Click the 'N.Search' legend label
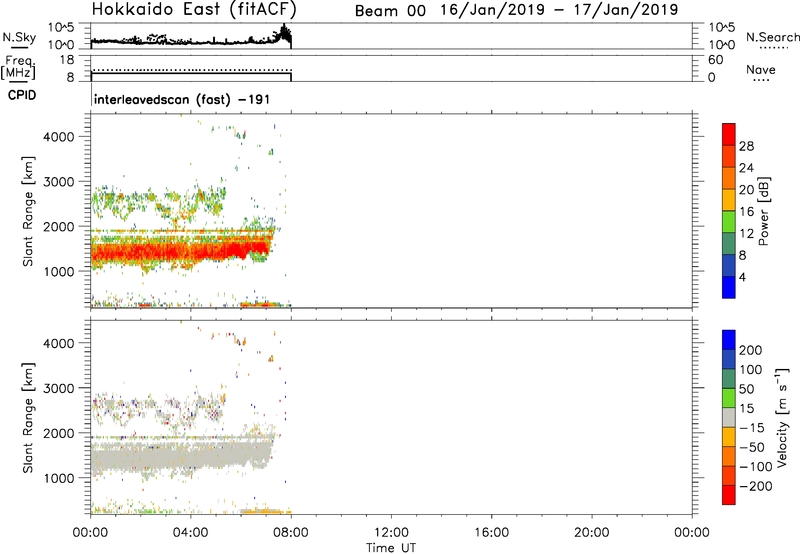 click(x=773, y=37)
